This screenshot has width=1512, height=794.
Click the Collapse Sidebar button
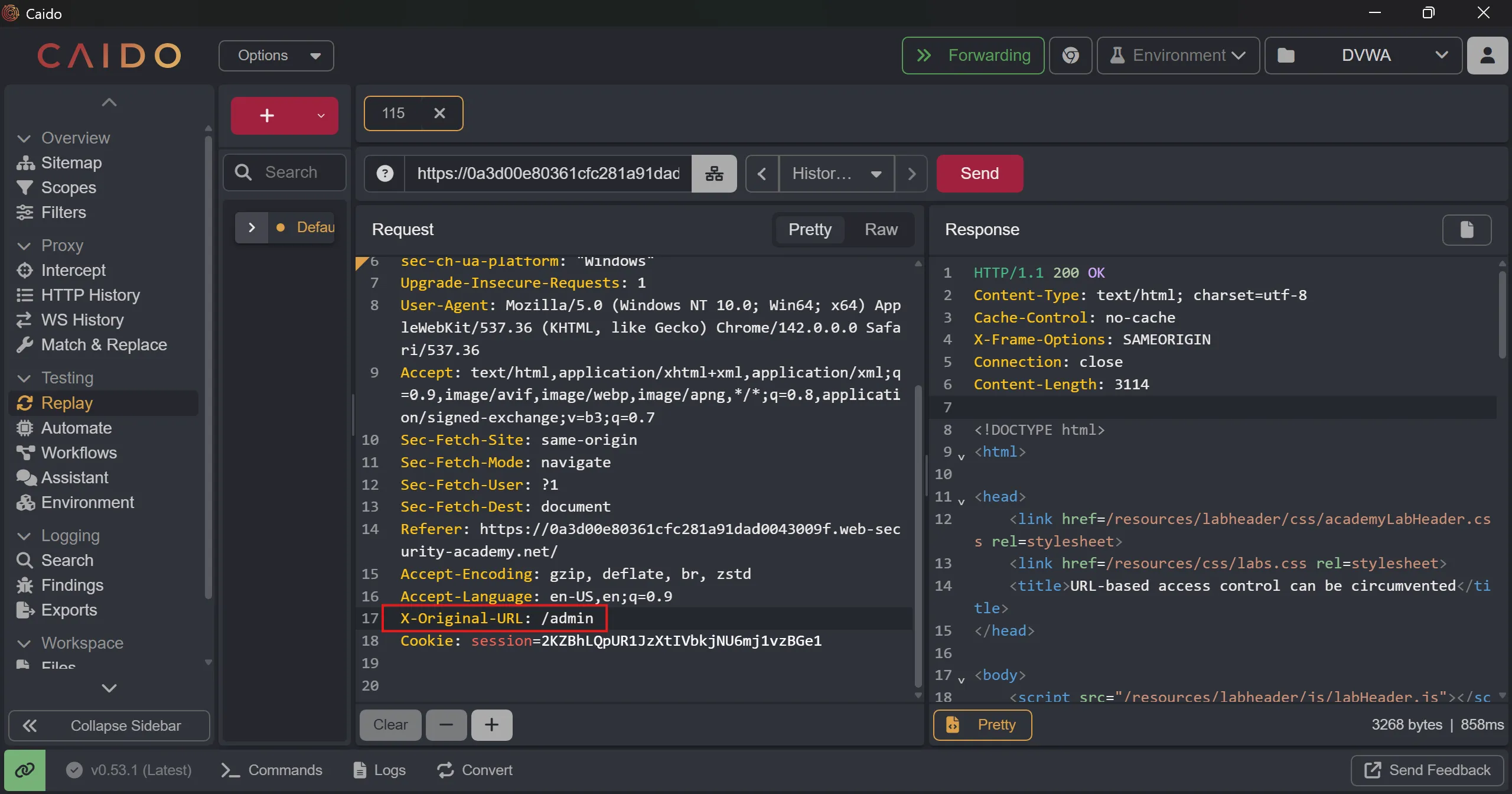109,725
